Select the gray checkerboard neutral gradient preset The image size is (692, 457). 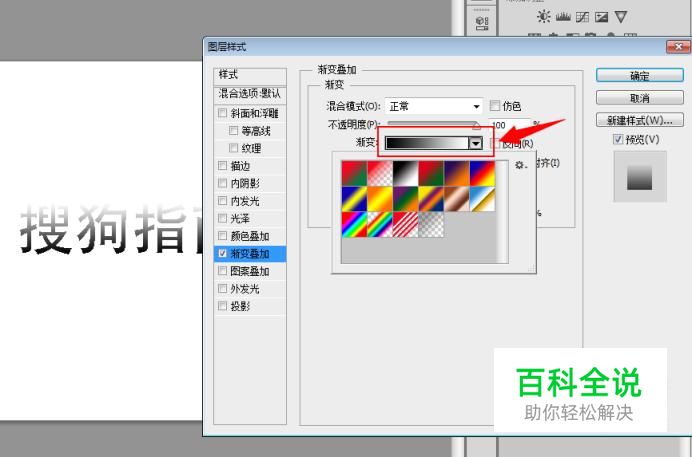click(x=431, y=225)
